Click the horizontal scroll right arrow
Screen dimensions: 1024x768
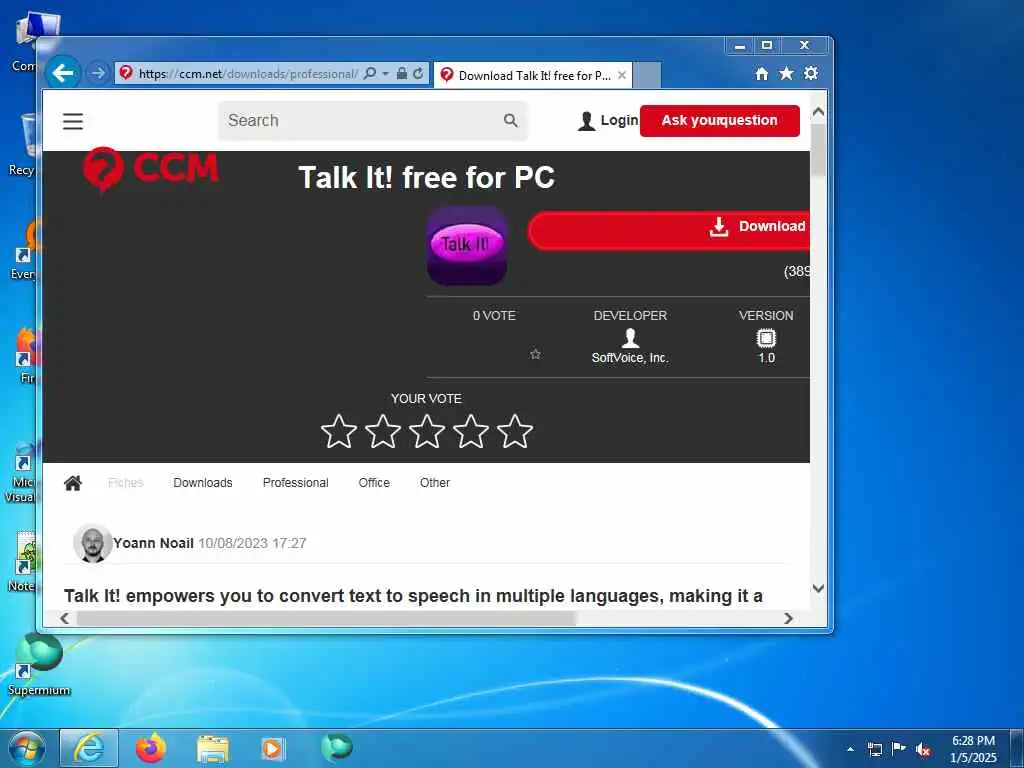pyautogui.click(x=788, y=618)
